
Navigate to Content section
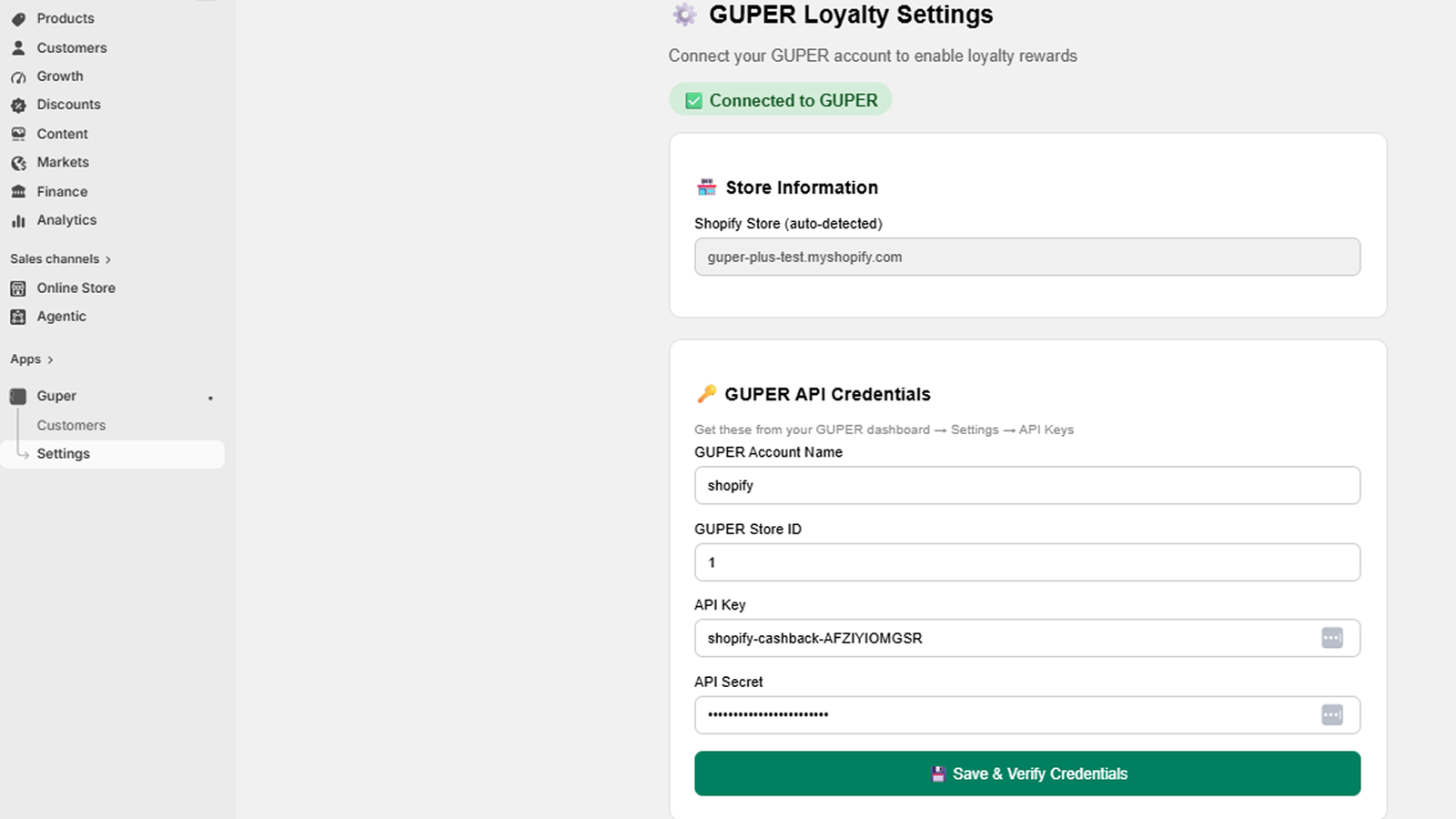(63, 134)
